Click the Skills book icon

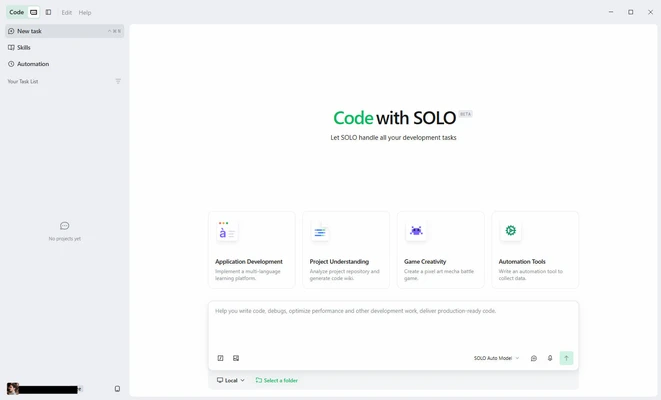11,48
